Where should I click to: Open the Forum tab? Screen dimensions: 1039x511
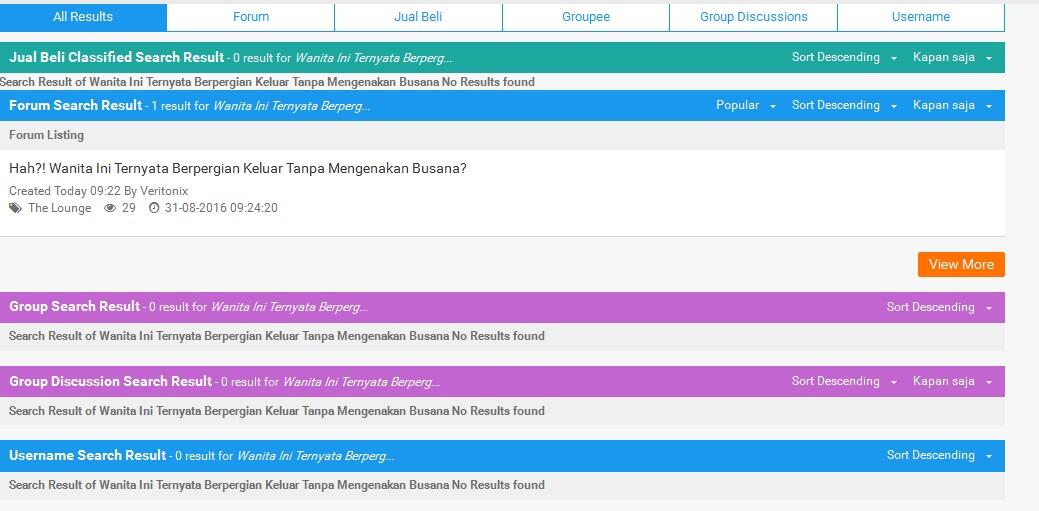click(250, 17)
